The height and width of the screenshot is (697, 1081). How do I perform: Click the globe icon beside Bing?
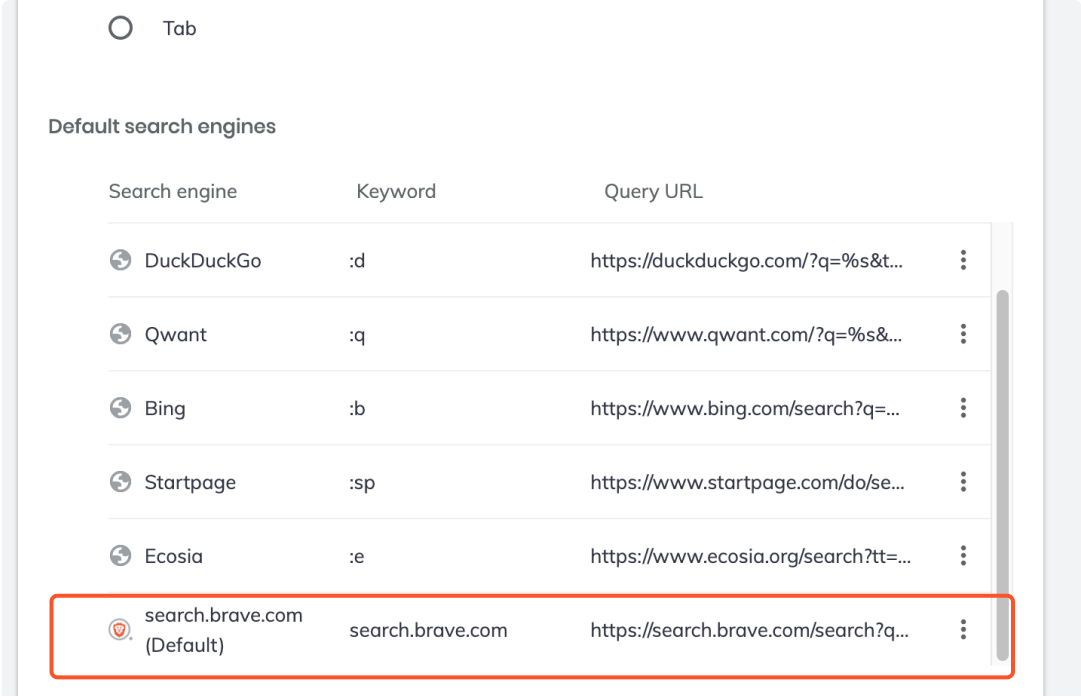(x=121, y=407)
